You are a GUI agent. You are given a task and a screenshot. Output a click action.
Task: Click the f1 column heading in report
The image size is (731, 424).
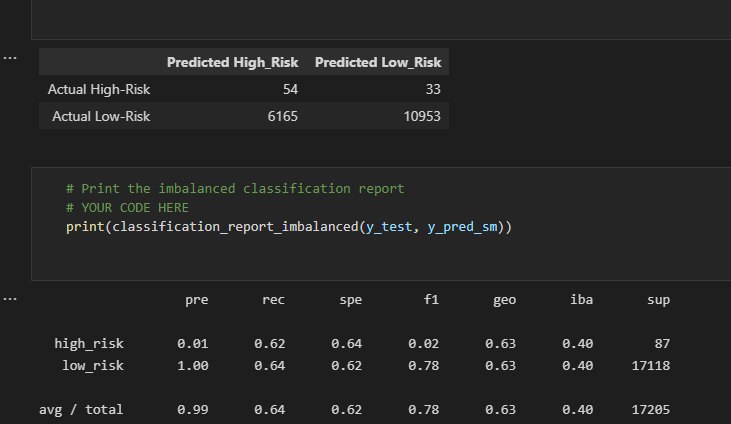[431, 299]
